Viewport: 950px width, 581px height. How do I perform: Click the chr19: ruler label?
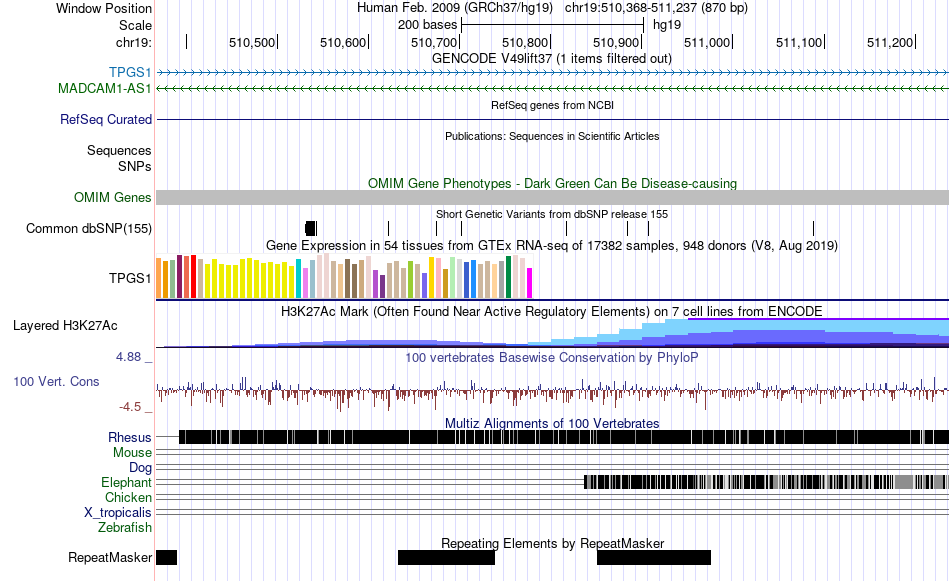click(134, 42)
